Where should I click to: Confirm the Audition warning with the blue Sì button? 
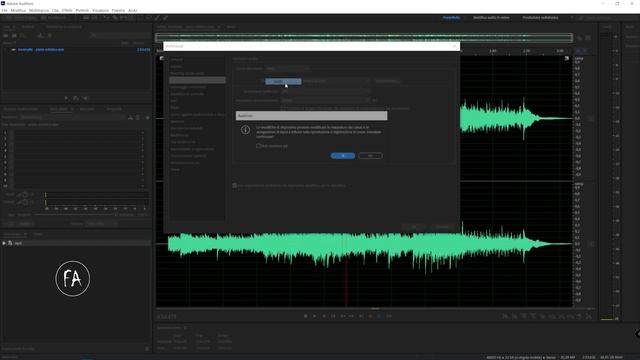pos(343,156)
